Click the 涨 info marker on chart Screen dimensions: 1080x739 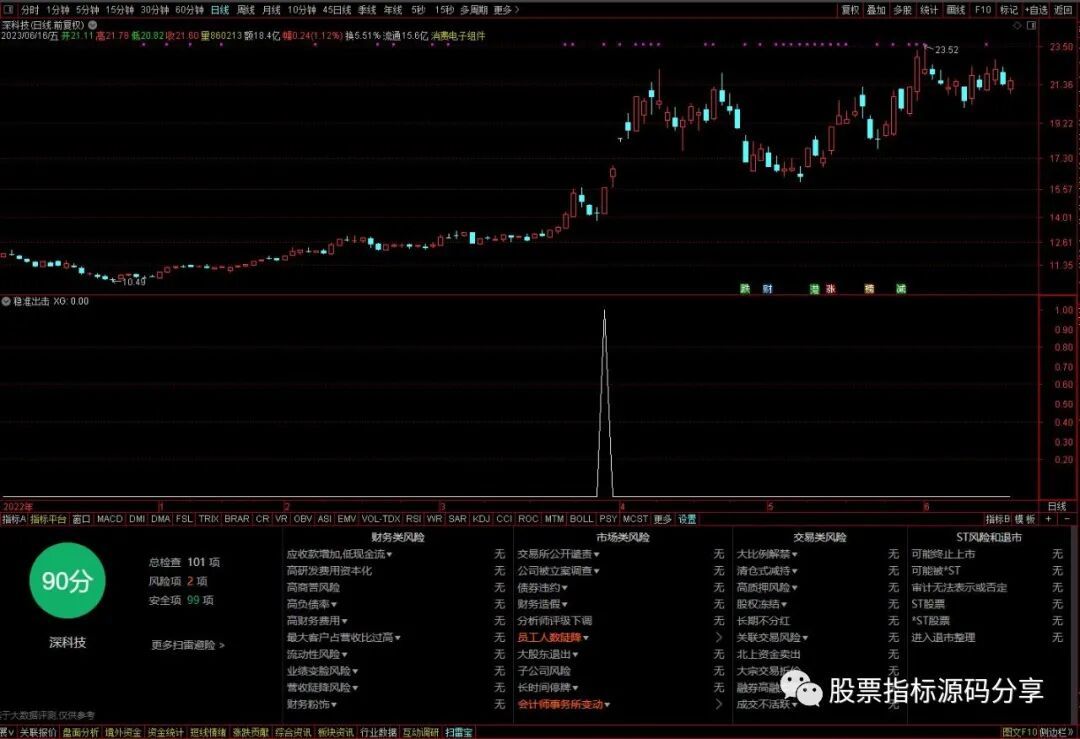point(831,289)
